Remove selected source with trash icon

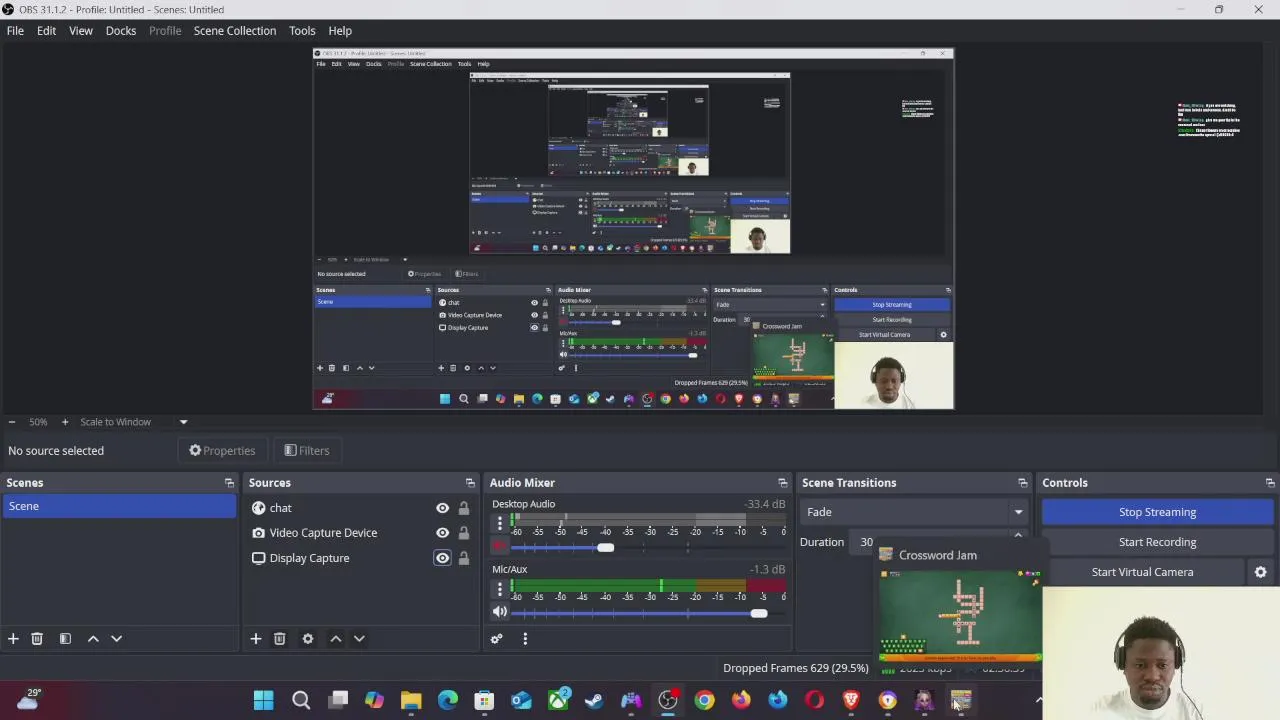(x=280, y=638)
